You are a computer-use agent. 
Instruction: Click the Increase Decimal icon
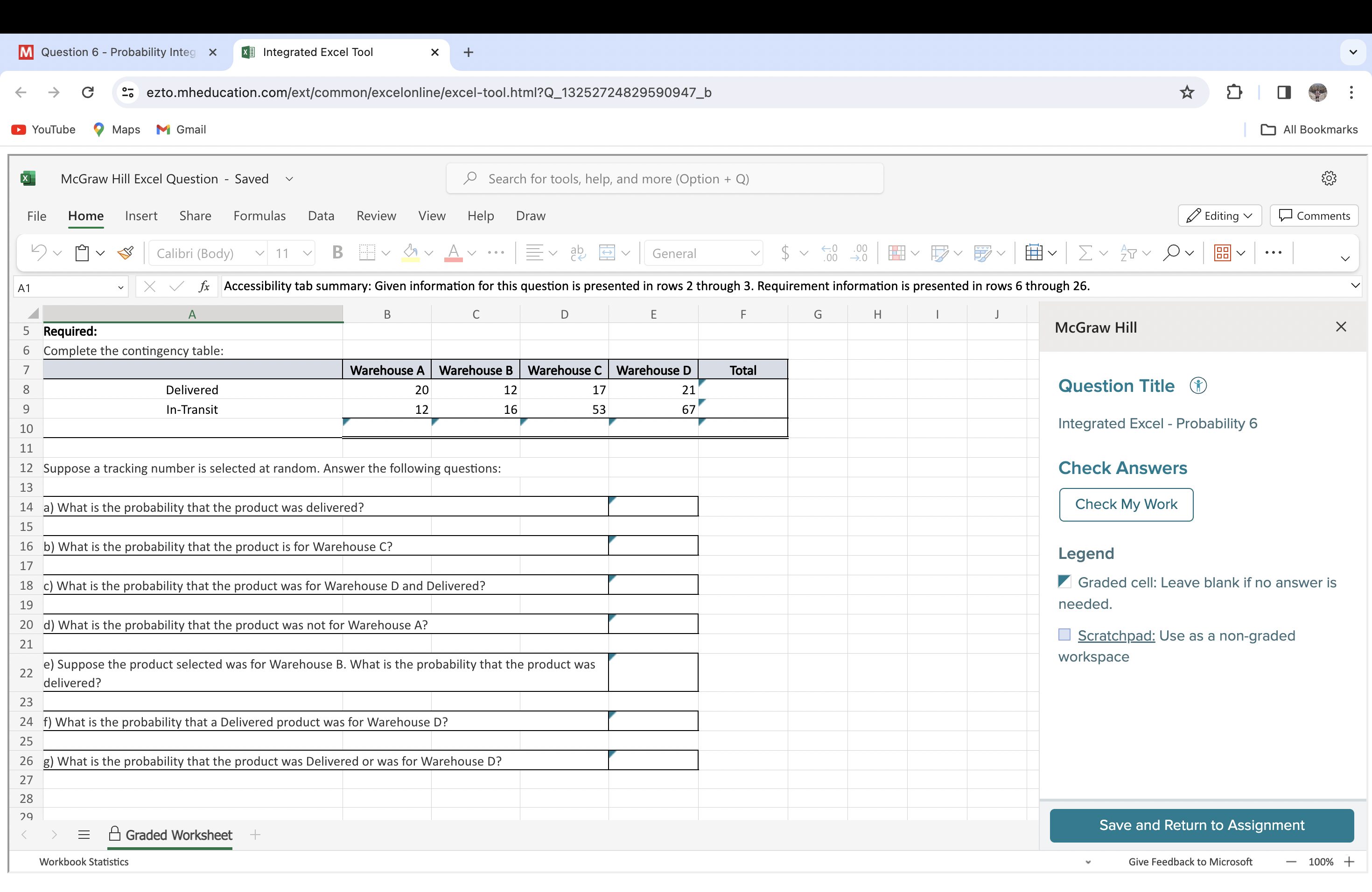coord(829,253)
